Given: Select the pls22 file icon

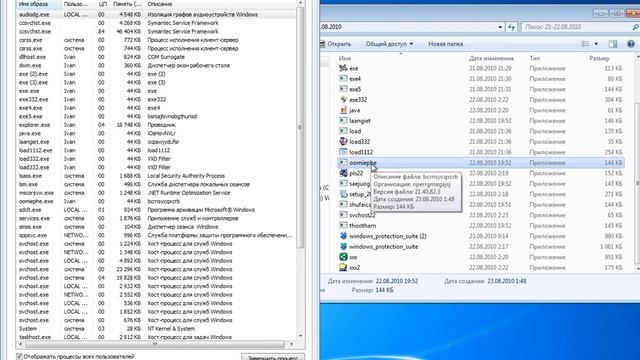Looking at the screenshot, I should [x=343, y=173].
